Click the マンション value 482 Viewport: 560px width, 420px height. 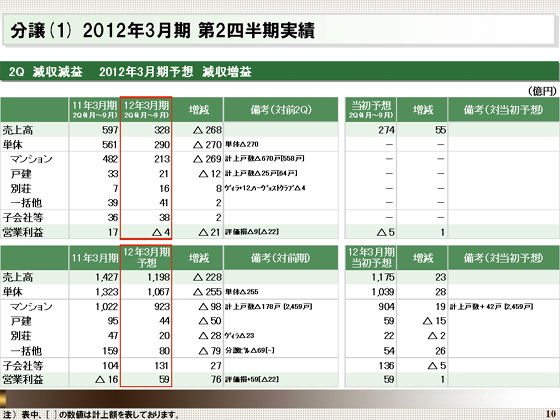(110, 159)
